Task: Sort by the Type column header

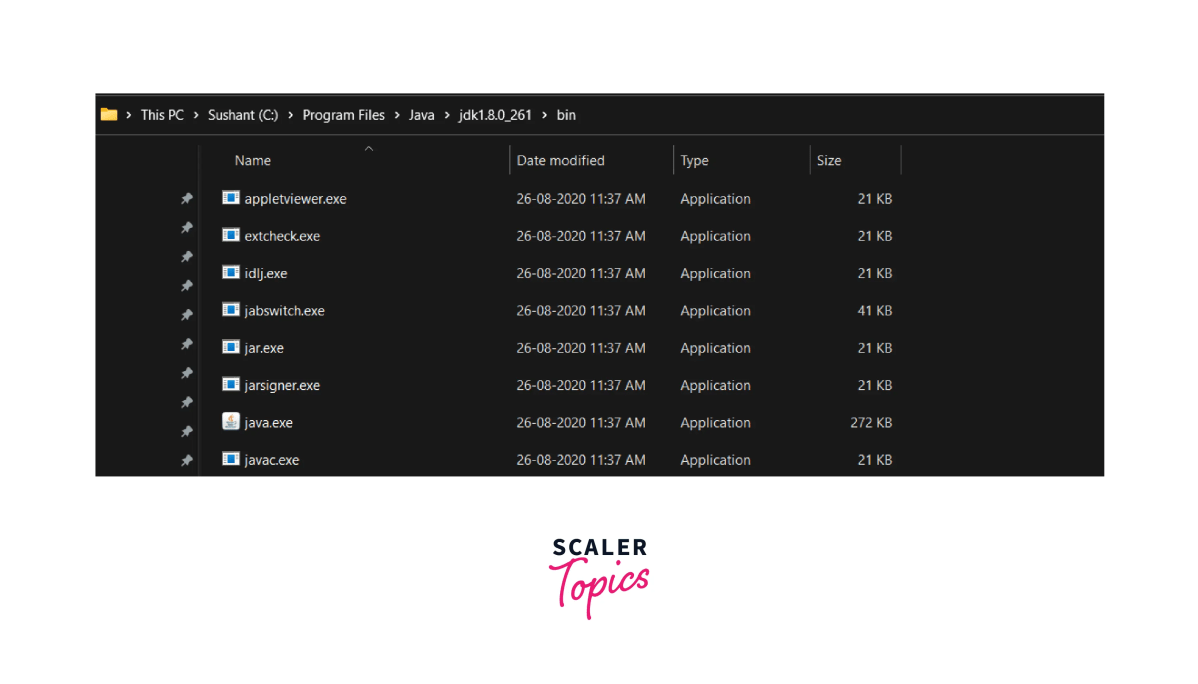Action: [x=695, y=160]
